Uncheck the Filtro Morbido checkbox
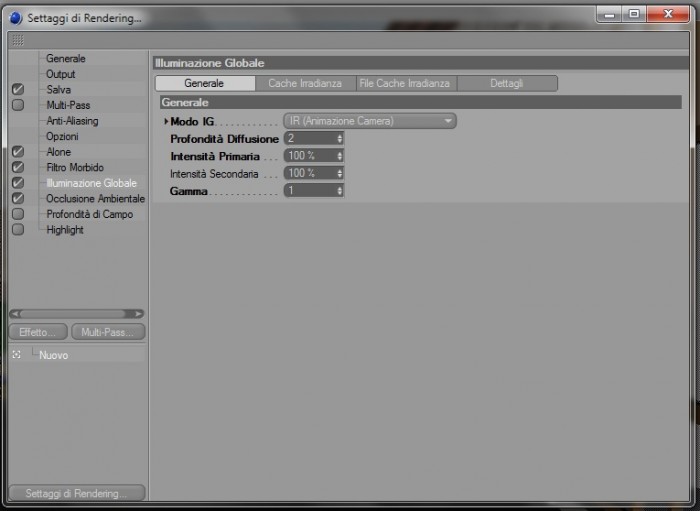Viewport: 700px width, 511px height. (18, 167)
